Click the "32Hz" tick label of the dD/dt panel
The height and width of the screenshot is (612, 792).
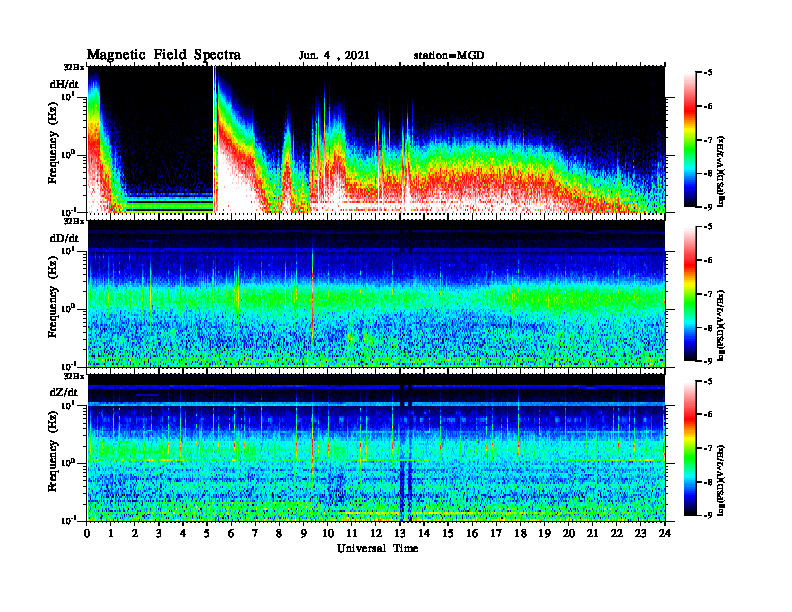[74, 221]
